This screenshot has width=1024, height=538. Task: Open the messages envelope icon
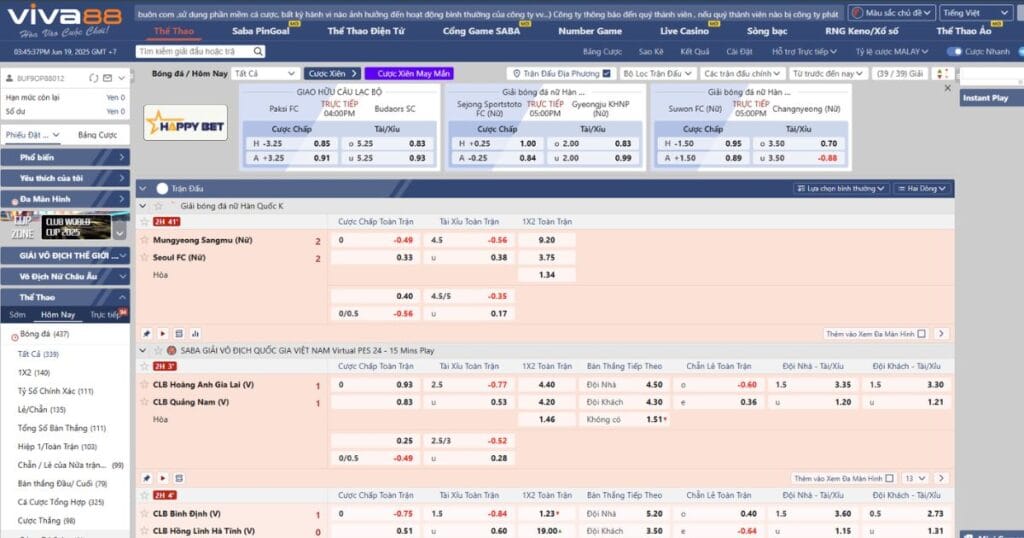point(108,78)
